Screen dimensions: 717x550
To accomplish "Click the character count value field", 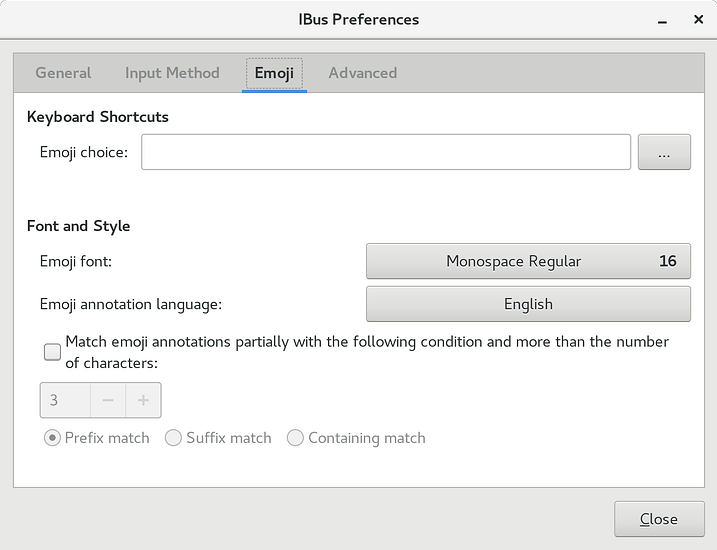I will (65, 400).
